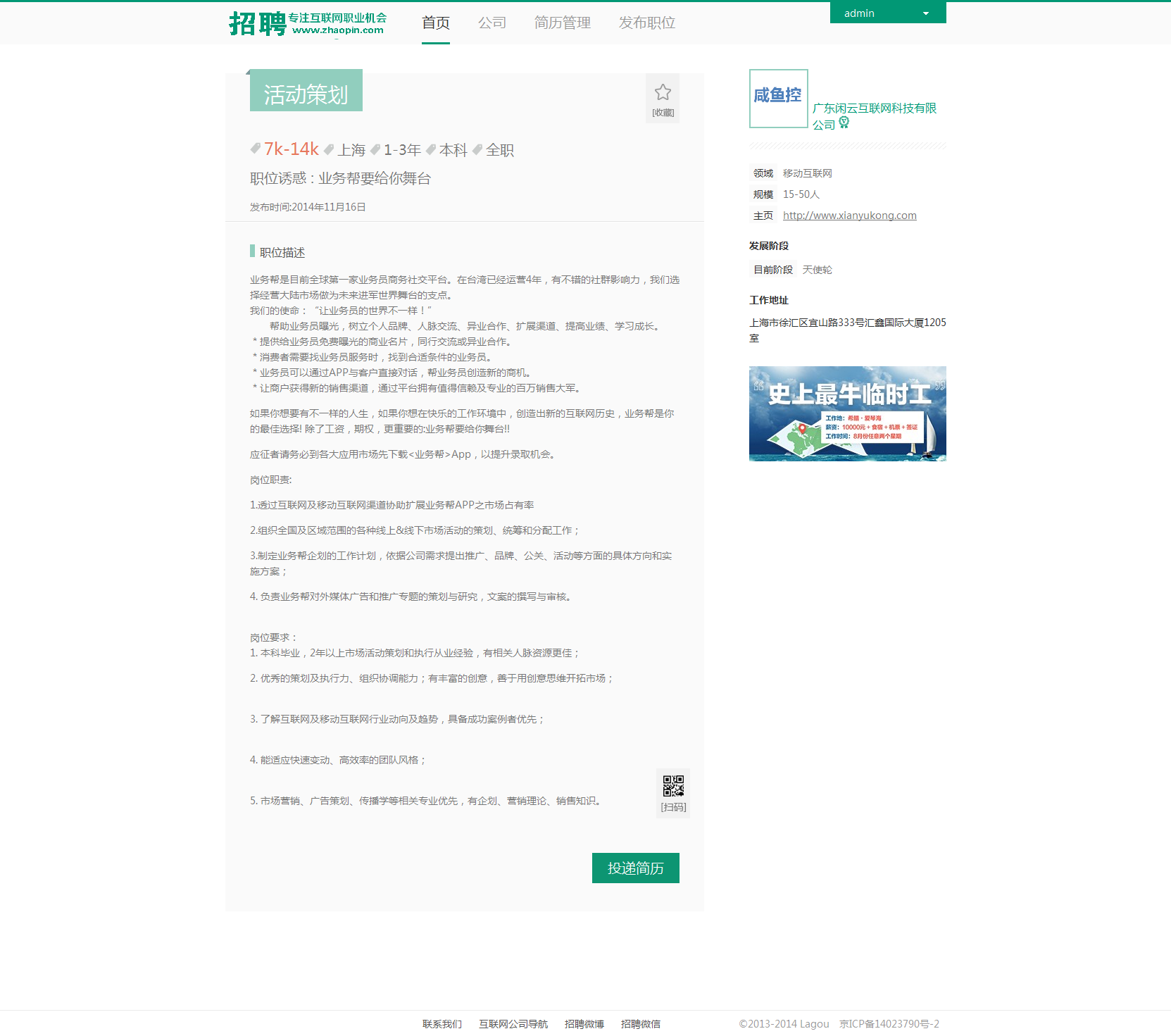Go to the 首页 tab
This screenshot has width=1171, height=1036.
435,23
